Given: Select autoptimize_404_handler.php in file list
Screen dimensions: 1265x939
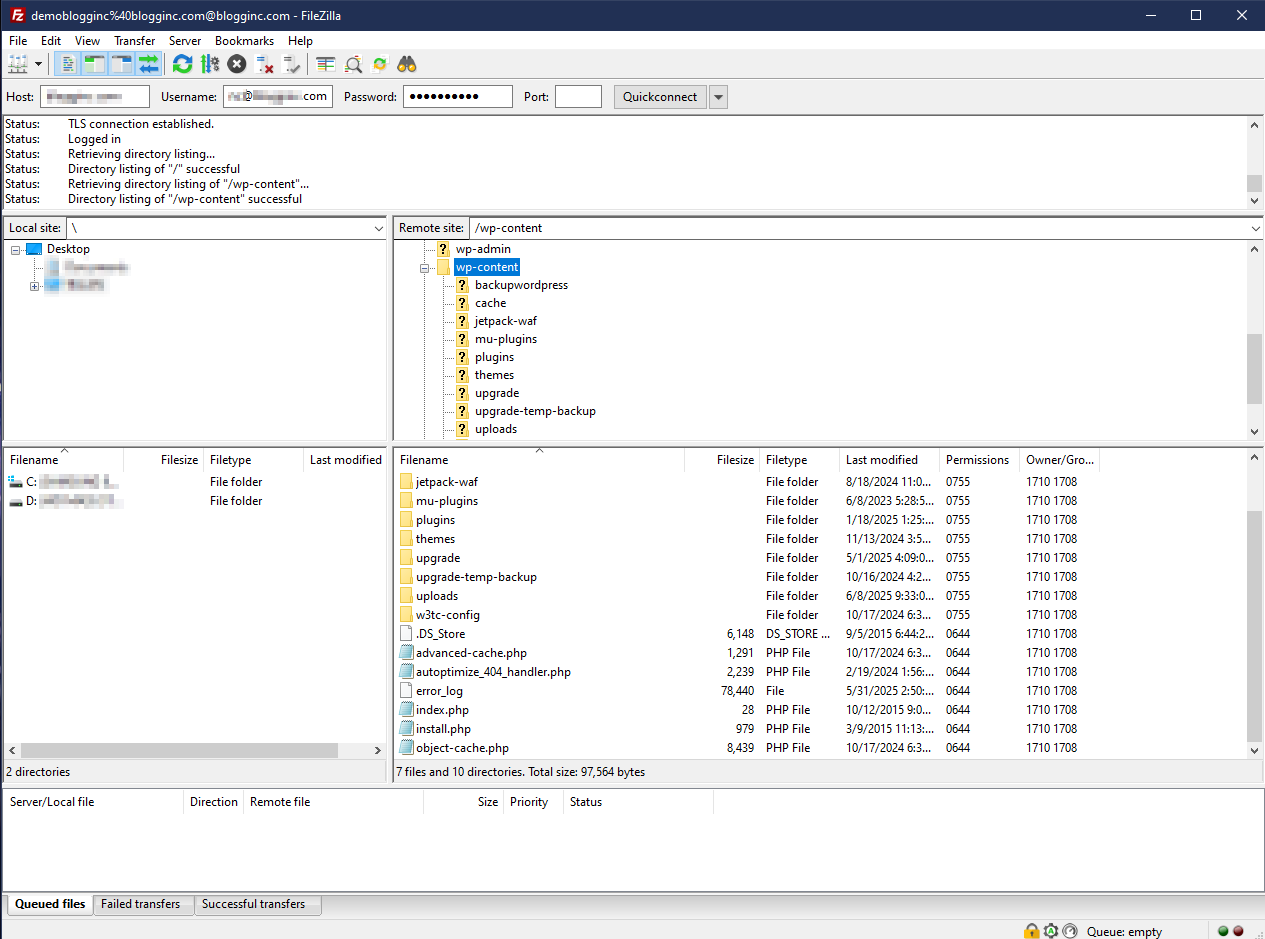Looking at the screenshot, I should pyautogui.click(x=493, y=672).
